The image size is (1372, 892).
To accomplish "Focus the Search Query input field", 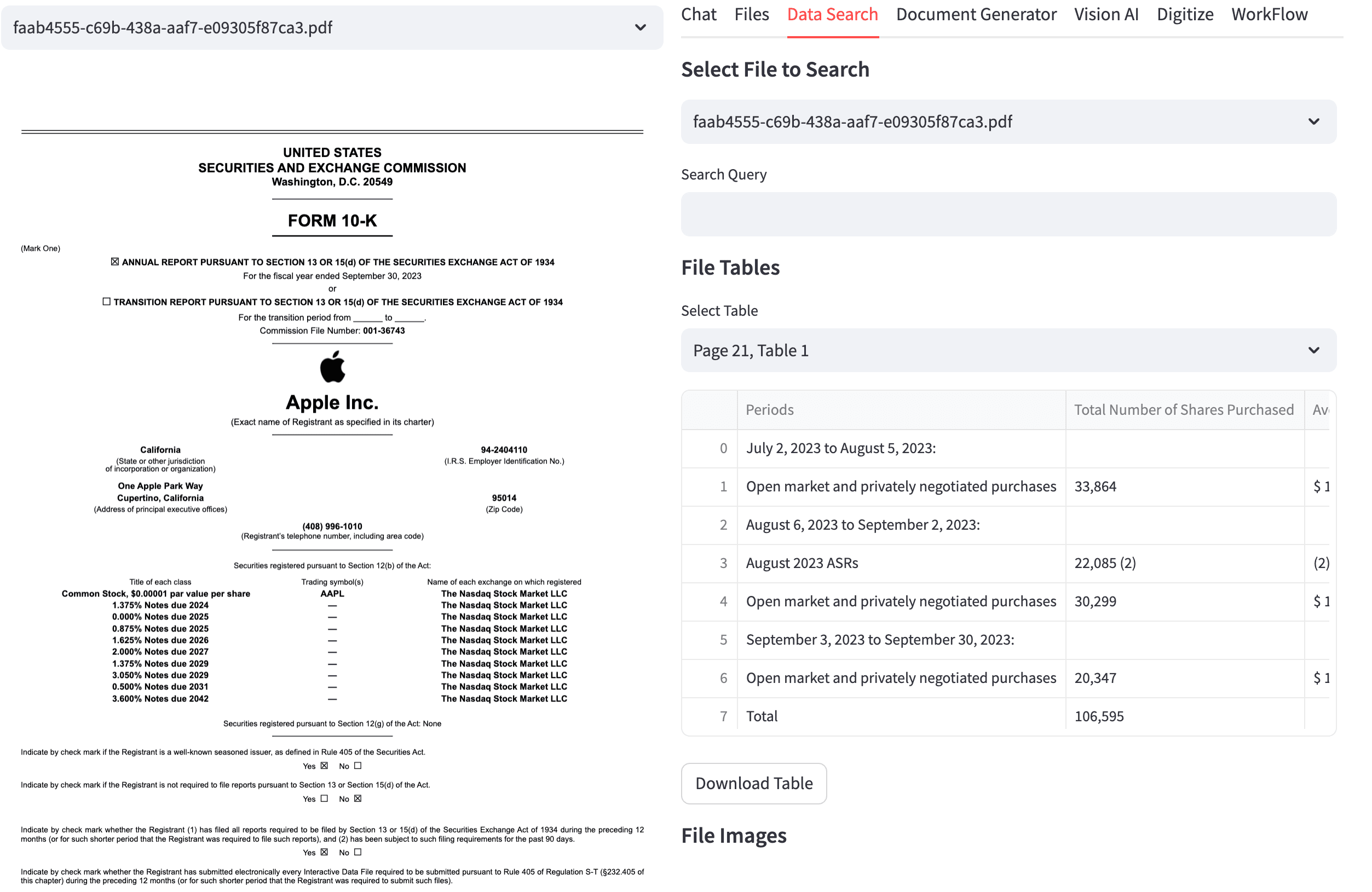I will tap(1008, 214).
